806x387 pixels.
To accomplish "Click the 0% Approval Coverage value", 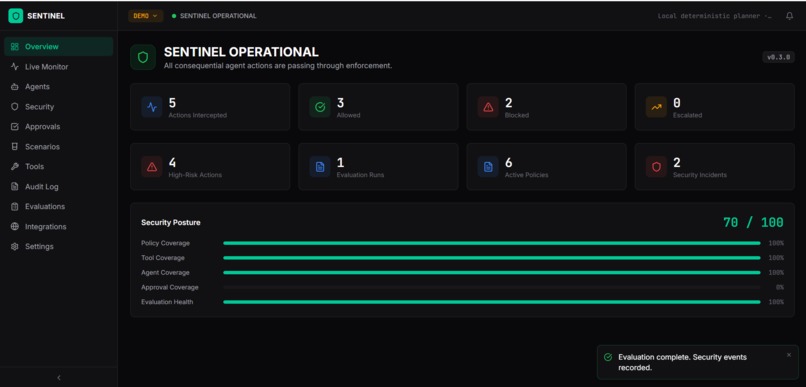I will [x=780, y=287].
